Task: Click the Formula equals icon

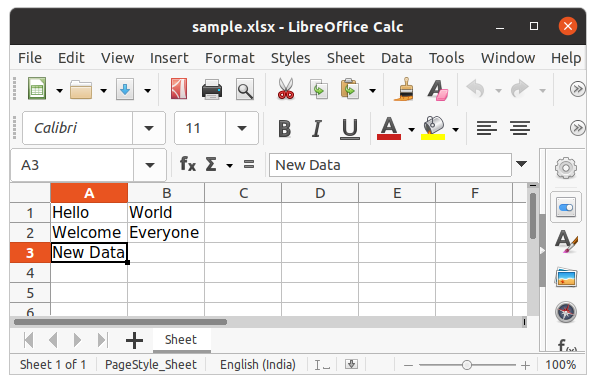Action: (x=249, y=165)
